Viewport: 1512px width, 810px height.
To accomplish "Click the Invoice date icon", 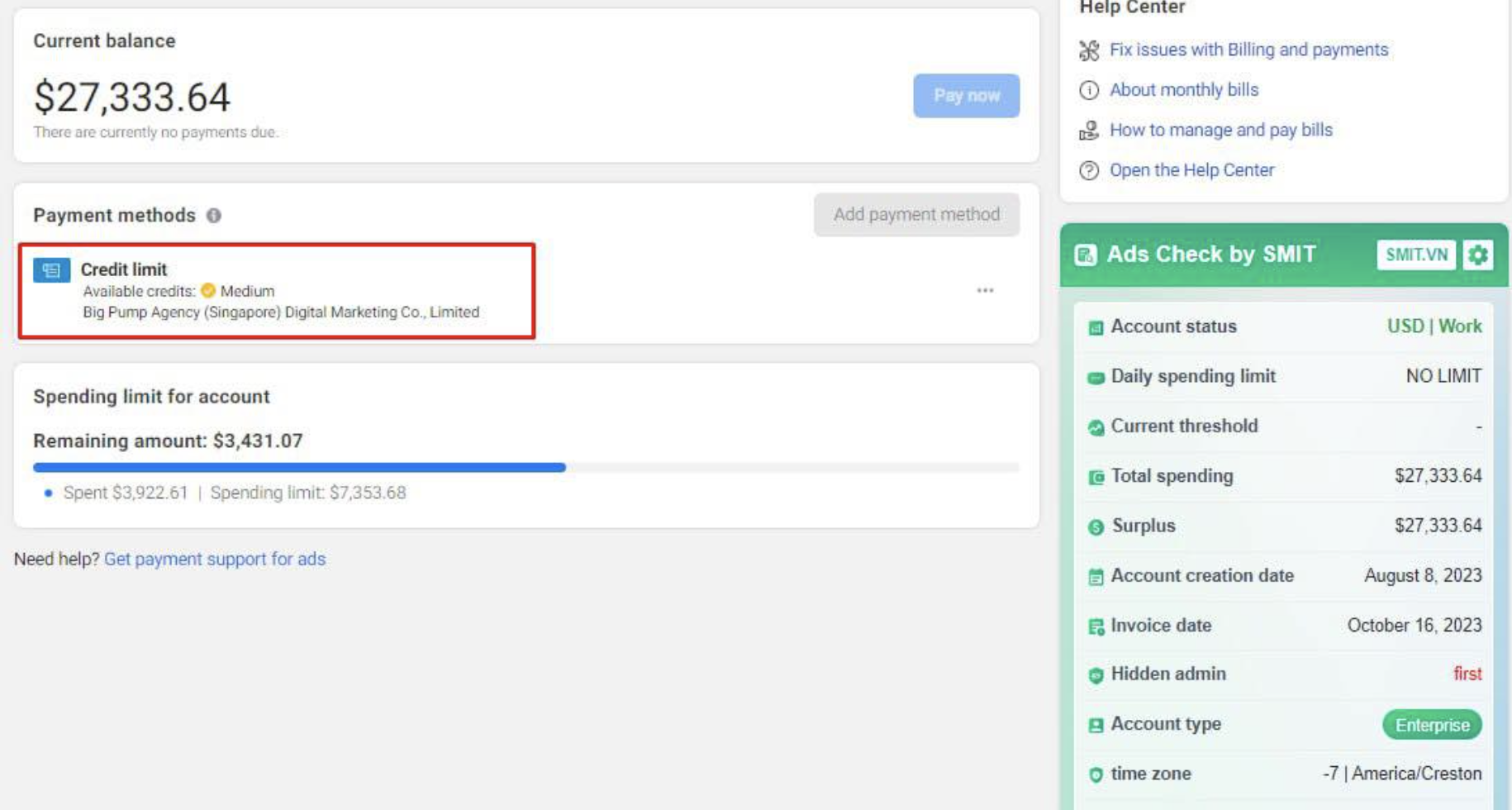I will point(1096,627).
